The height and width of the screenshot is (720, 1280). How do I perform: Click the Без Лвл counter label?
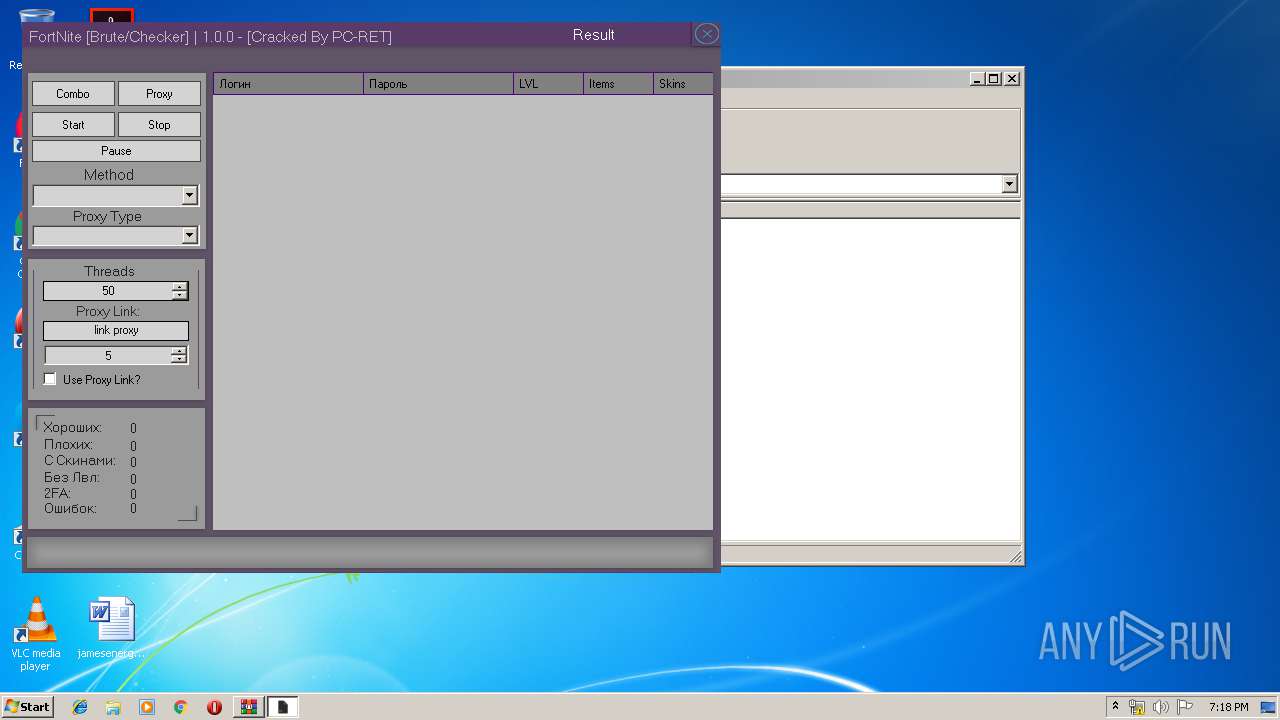(72, 477)
